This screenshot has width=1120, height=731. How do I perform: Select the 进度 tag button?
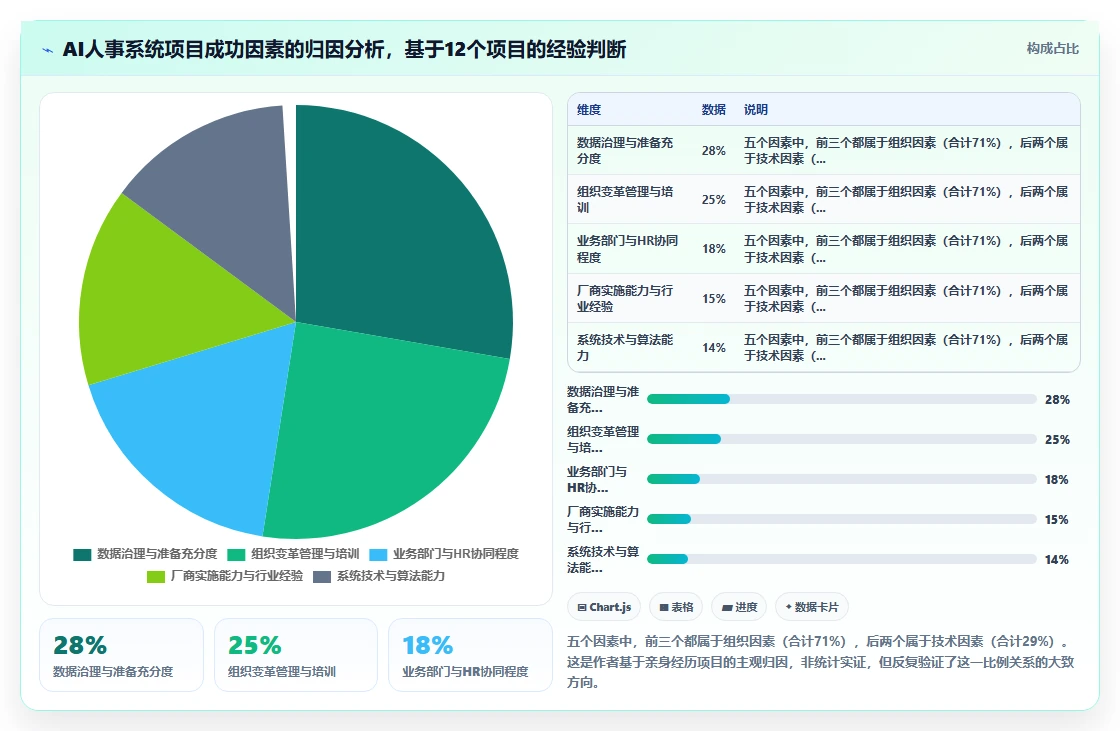(x=739, y=607)
